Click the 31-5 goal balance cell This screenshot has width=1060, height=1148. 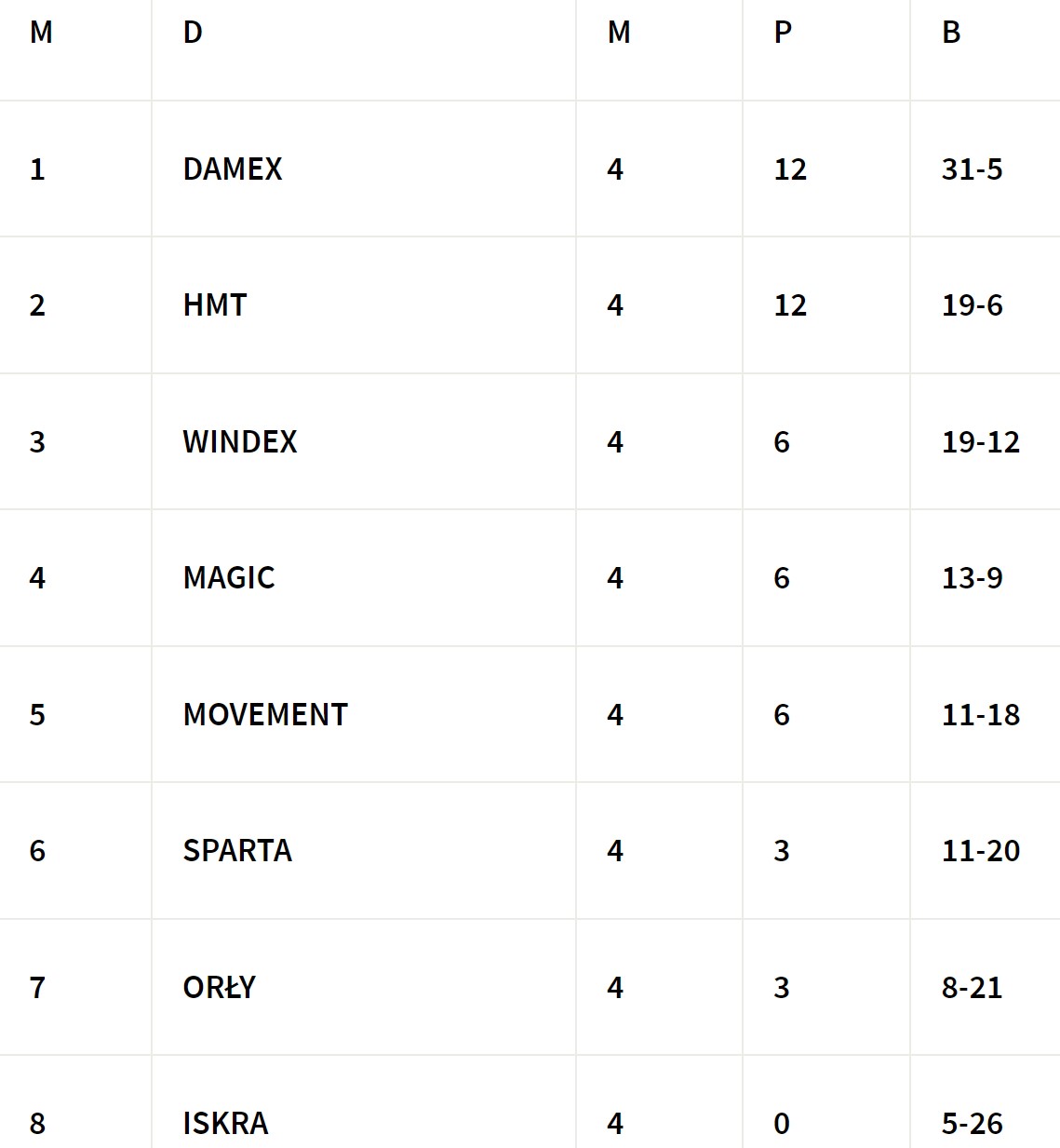(972, 169)
